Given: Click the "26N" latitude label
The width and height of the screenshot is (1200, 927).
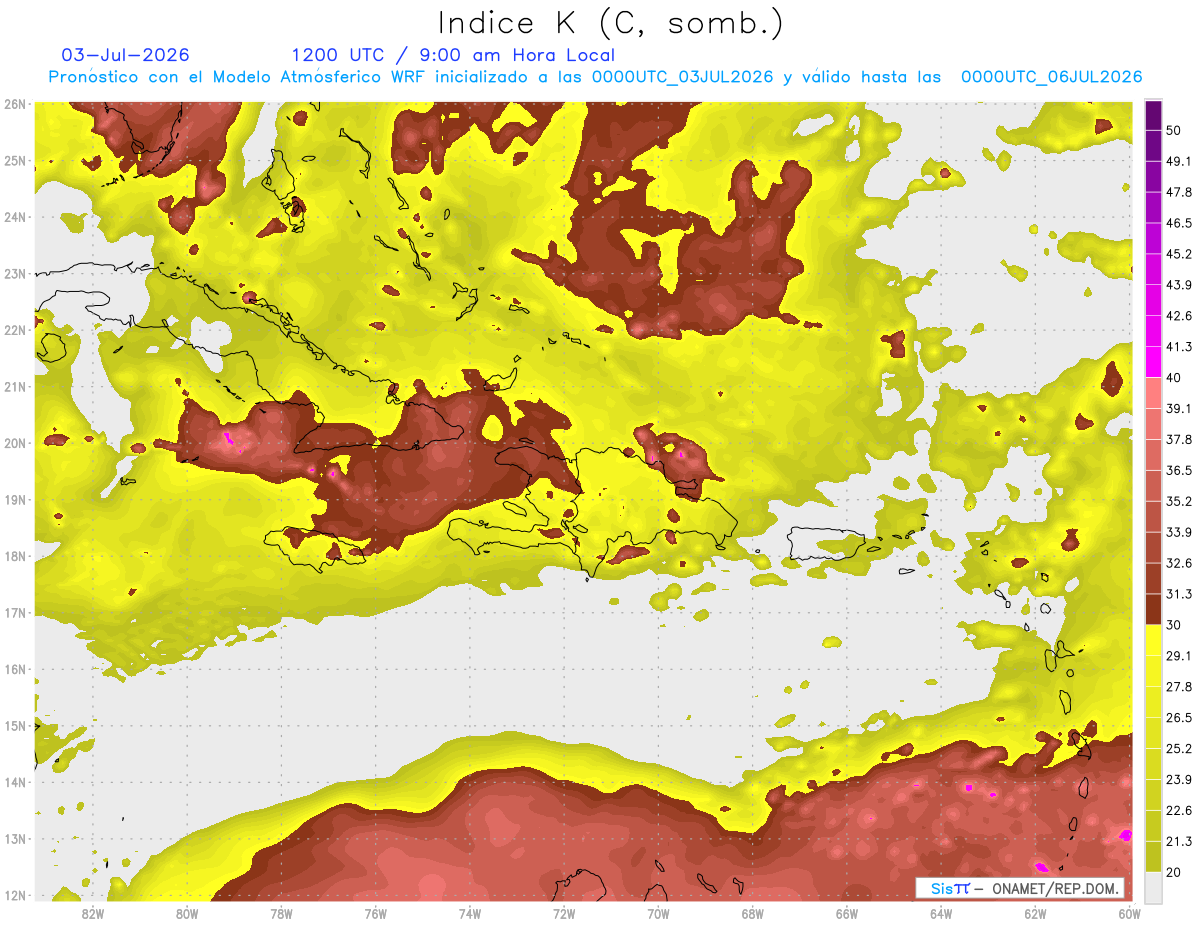Looking at the screenshot, I should click(x=15, y=104).
